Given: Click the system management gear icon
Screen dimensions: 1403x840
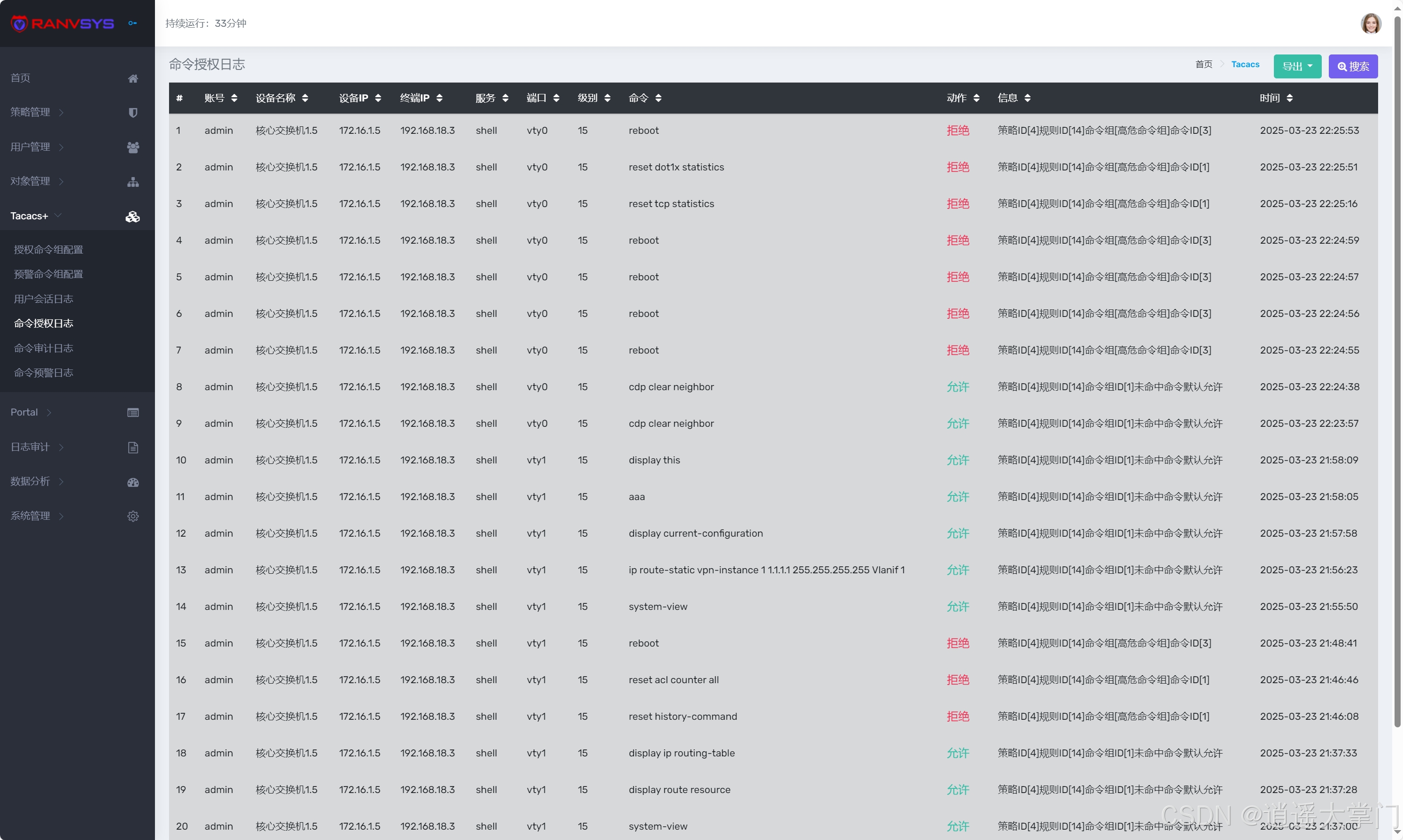Looking at the screenshot, I should point(133,516).
